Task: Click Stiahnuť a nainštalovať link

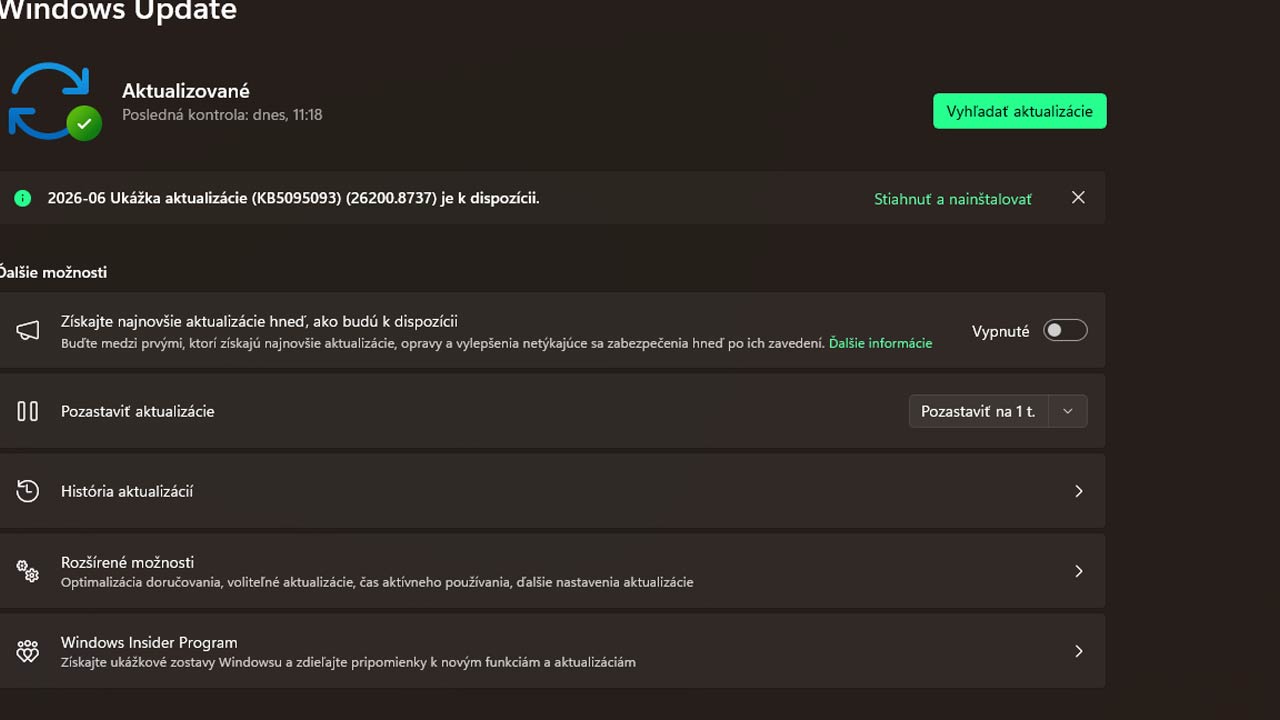Action: [x=953, y=199]
